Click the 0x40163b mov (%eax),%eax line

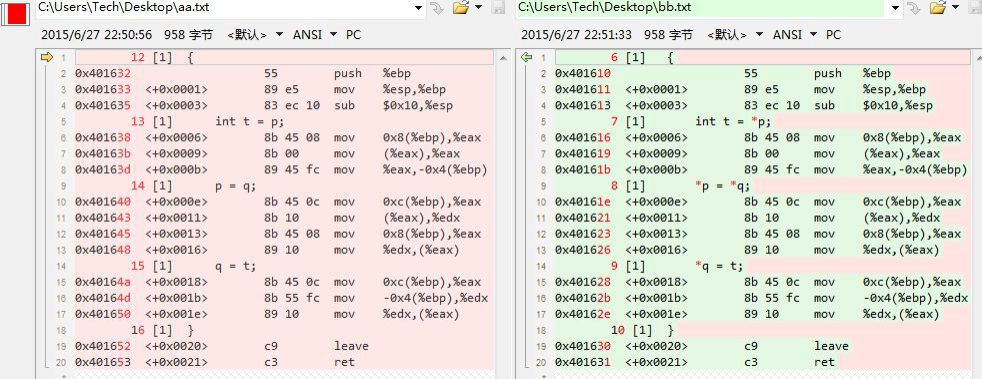point(285,153)
